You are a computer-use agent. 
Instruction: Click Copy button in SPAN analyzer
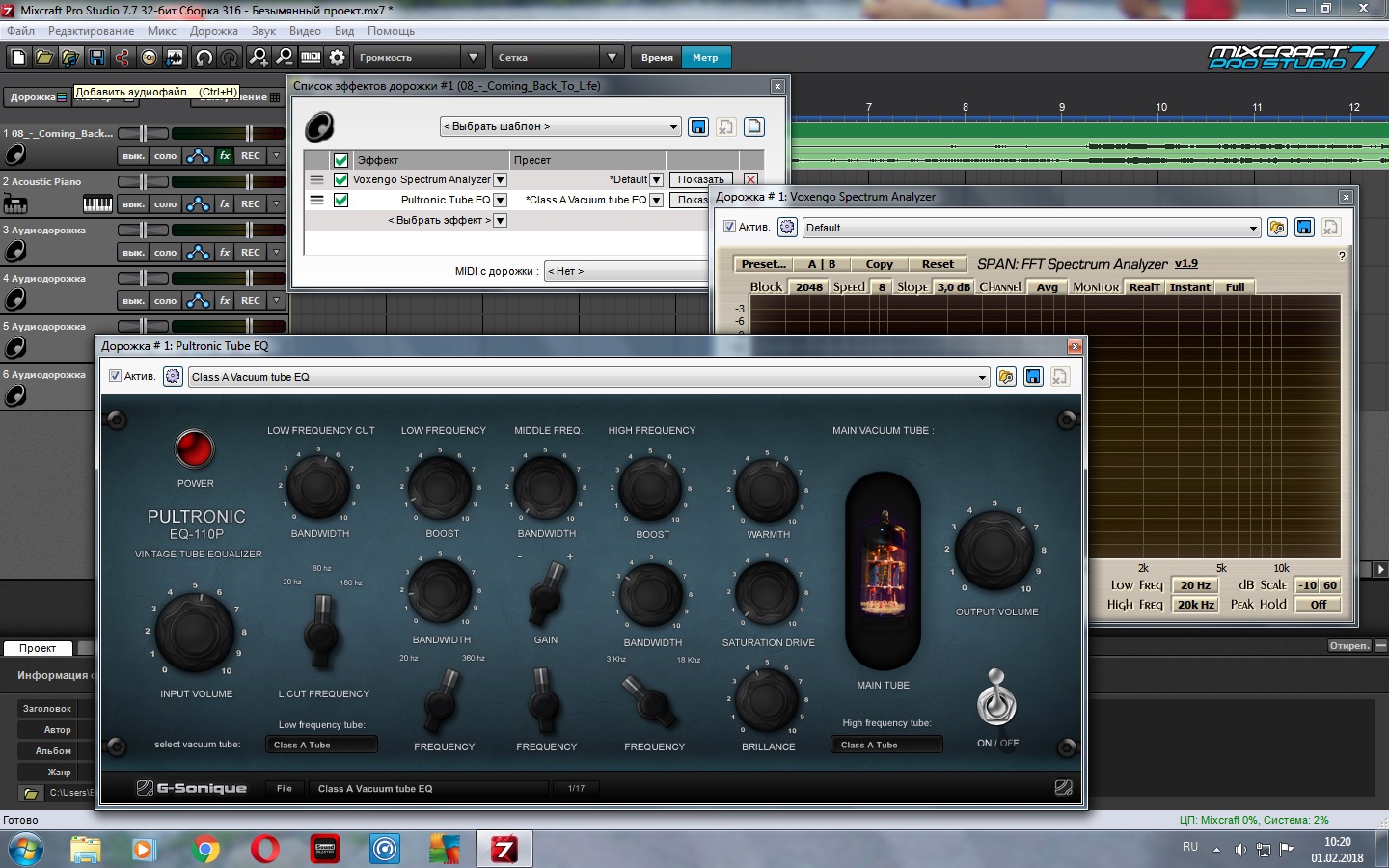pyautogui.click(x=879, y=264)
